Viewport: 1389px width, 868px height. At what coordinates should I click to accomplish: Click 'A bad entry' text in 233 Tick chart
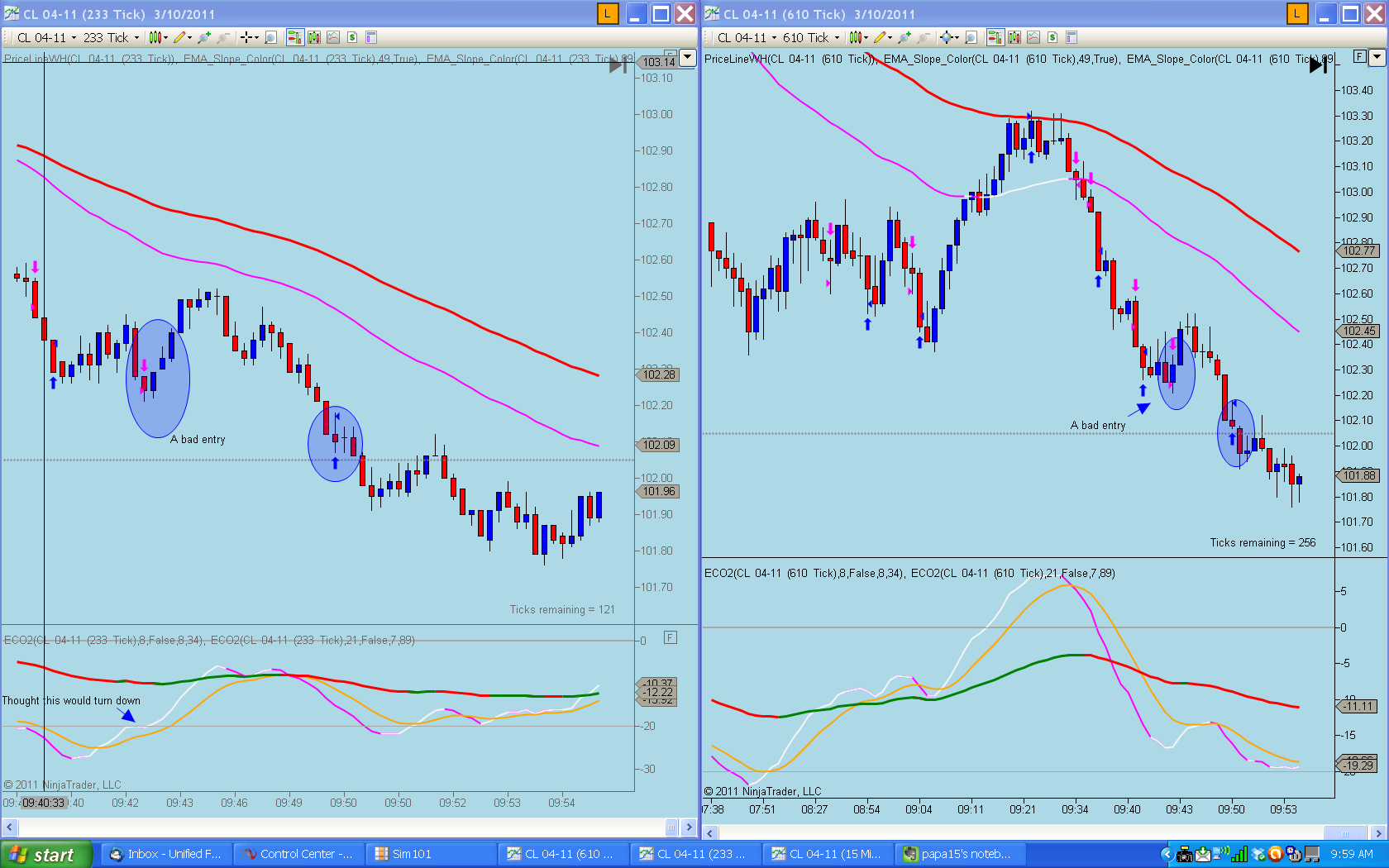click(198, 440)
